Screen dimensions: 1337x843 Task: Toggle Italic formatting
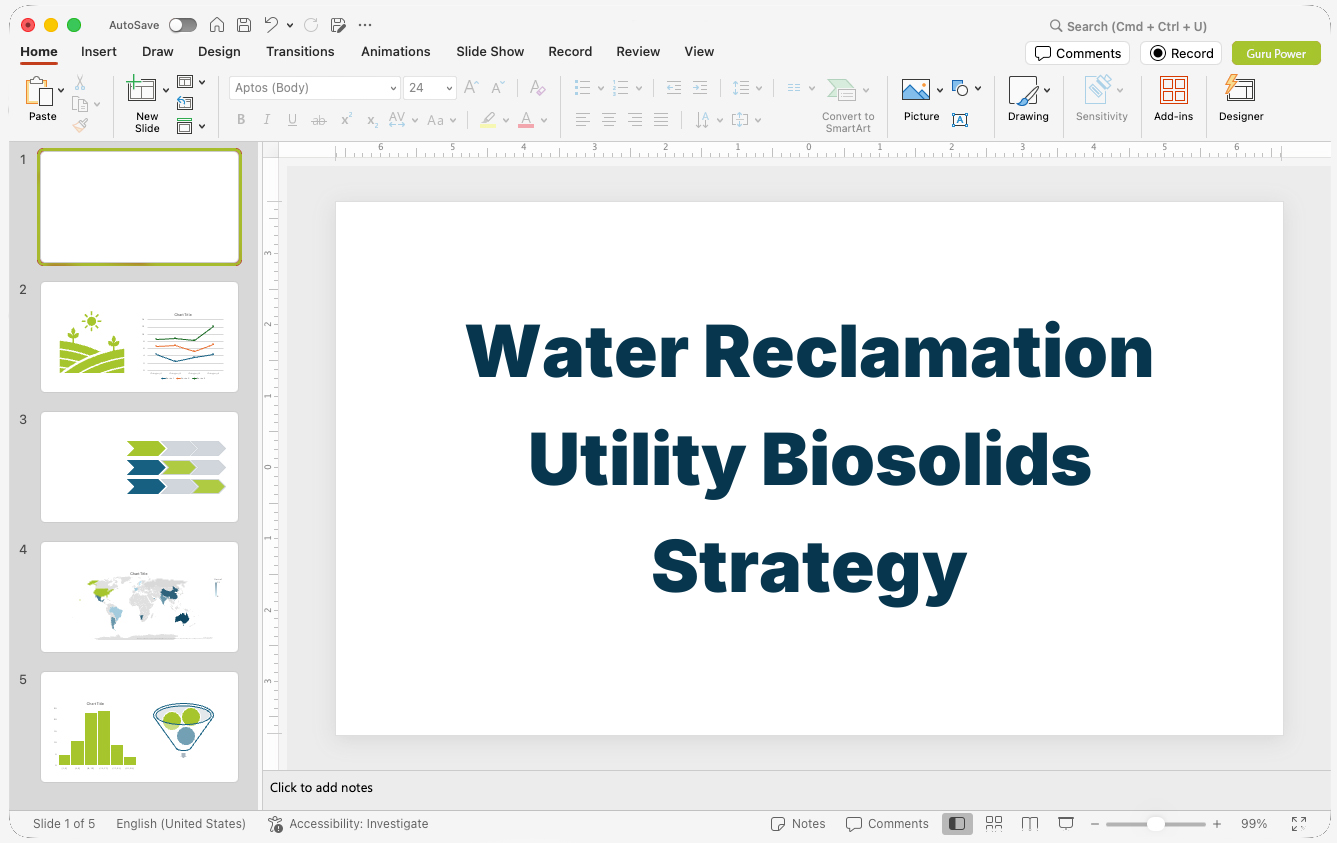[267, 120]
